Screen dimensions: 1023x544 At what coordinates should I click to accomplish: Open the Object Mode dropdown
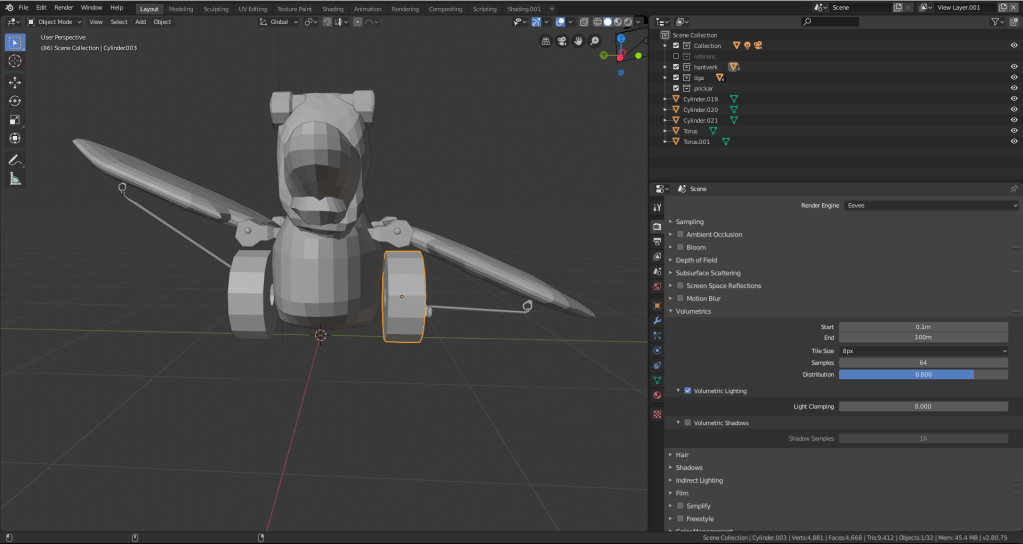(x=53, y=21)
